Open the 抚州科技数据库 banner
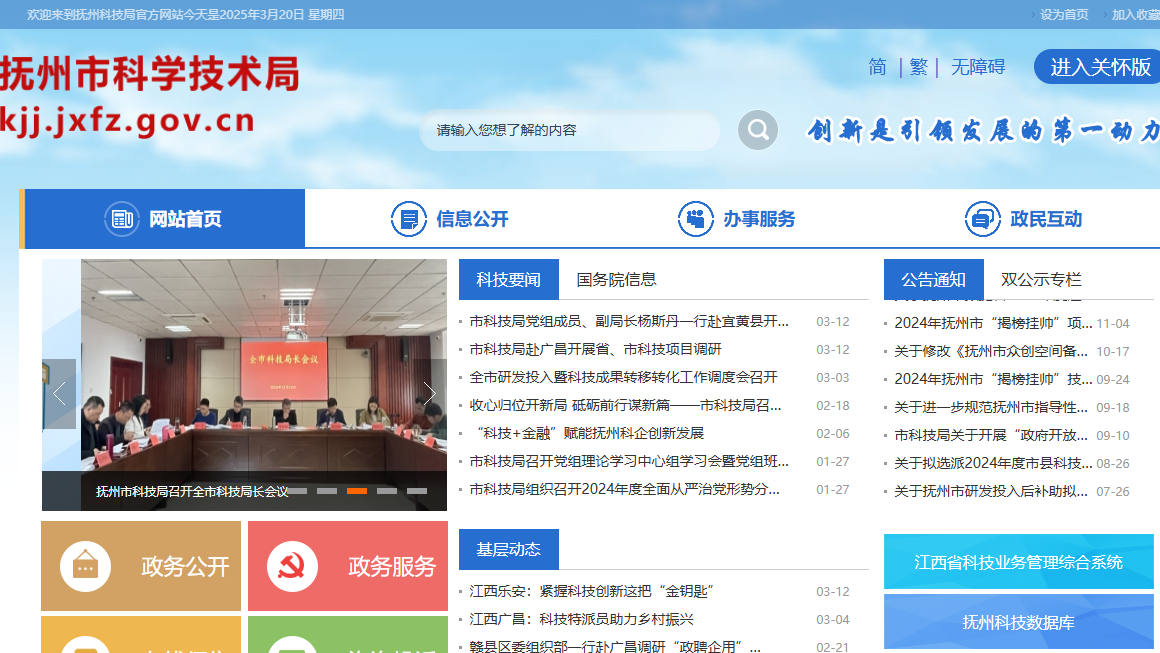This screenshot has height=653, width=1160. [x=1019, y=622]
